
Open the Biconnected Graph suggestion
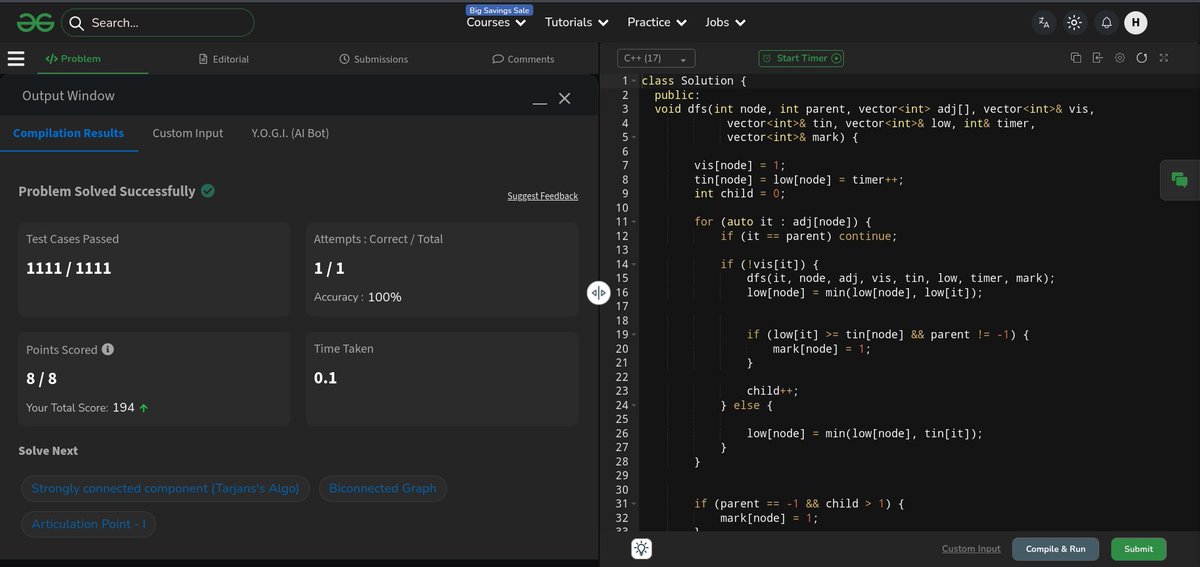coord(383,488)
